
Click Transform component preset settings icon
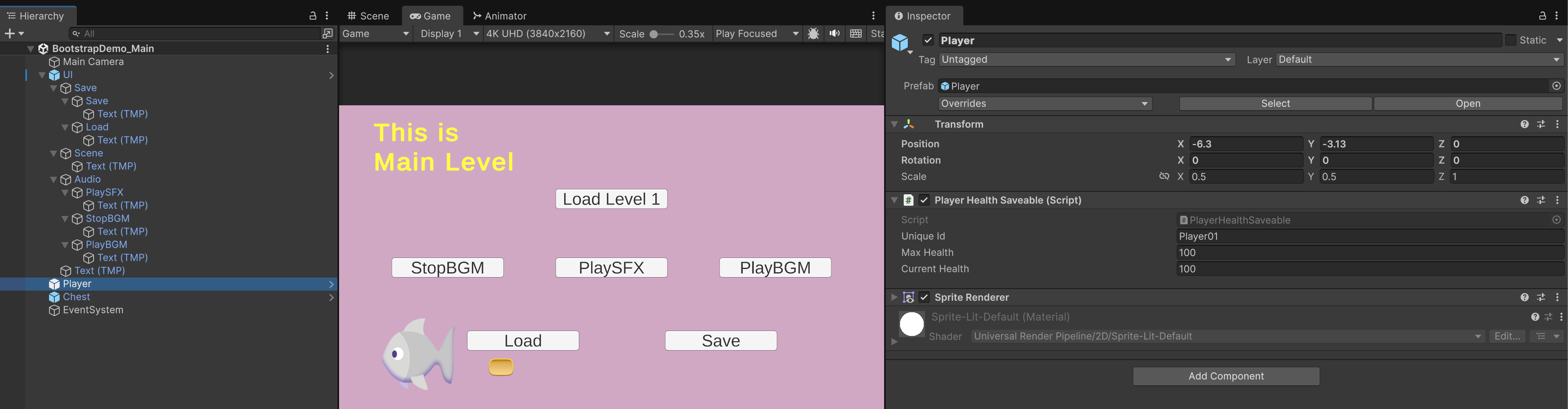(1541, 124)
